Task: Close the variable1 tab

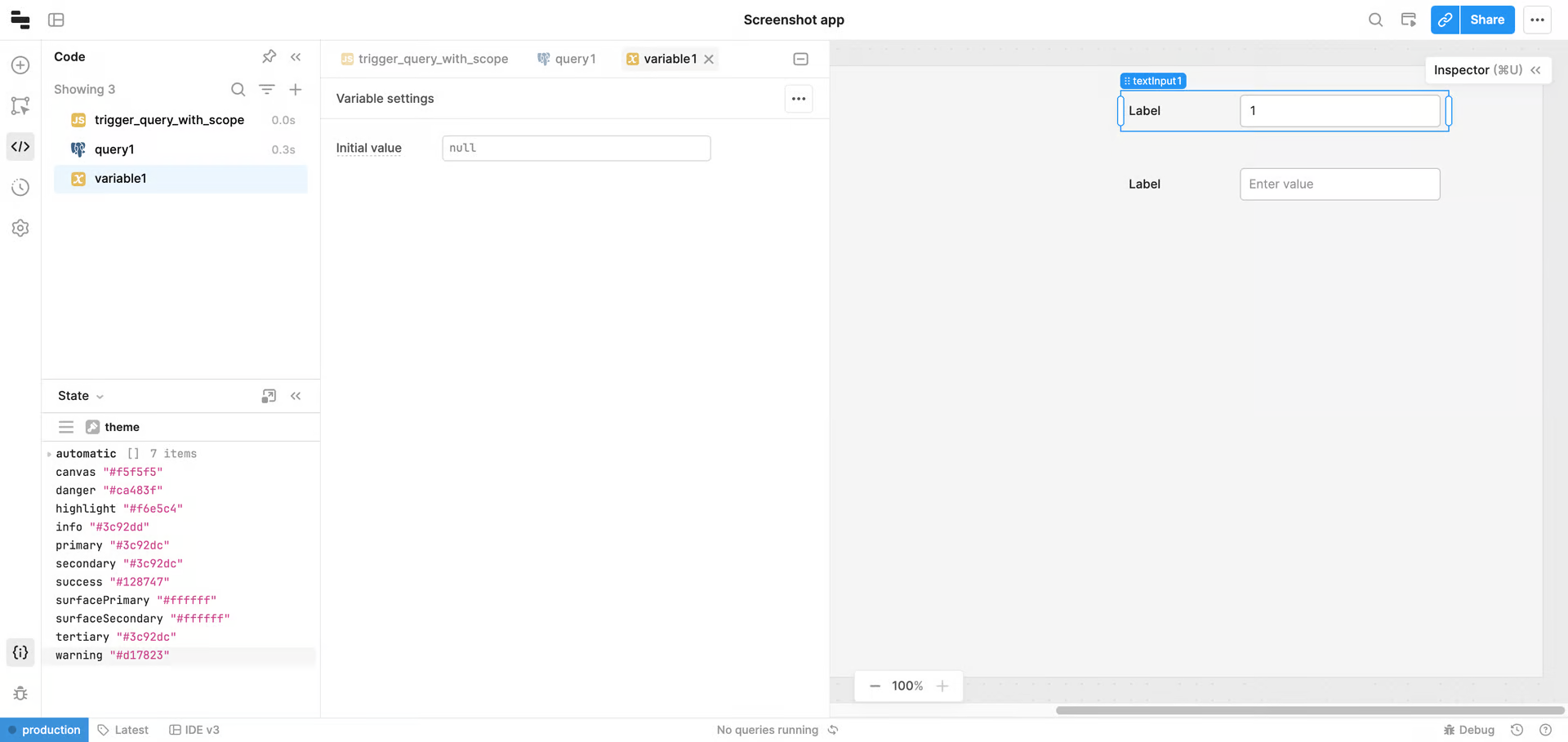Action: [709, 59]
